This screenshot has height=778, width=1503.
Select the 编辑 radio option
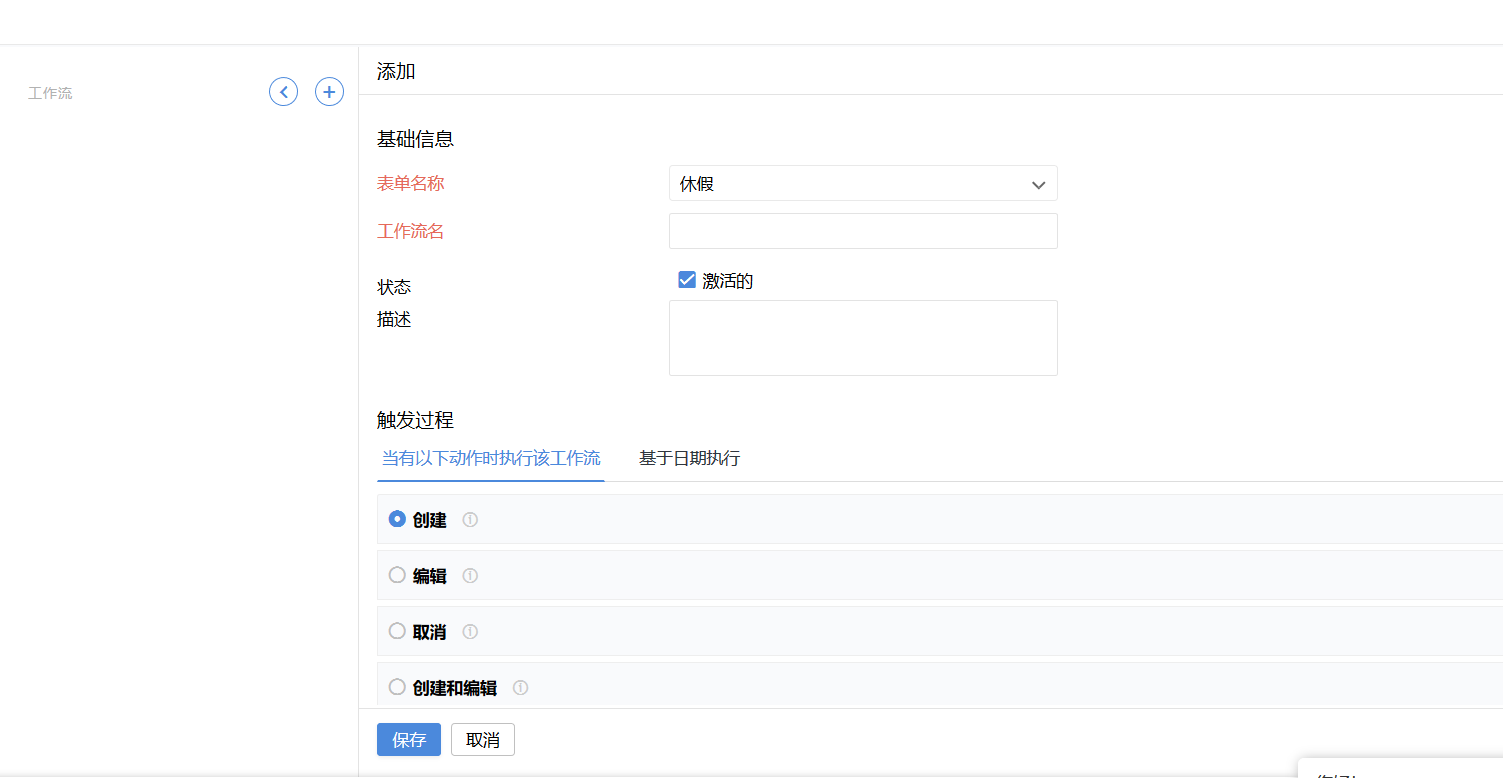(x=397, y=575)
